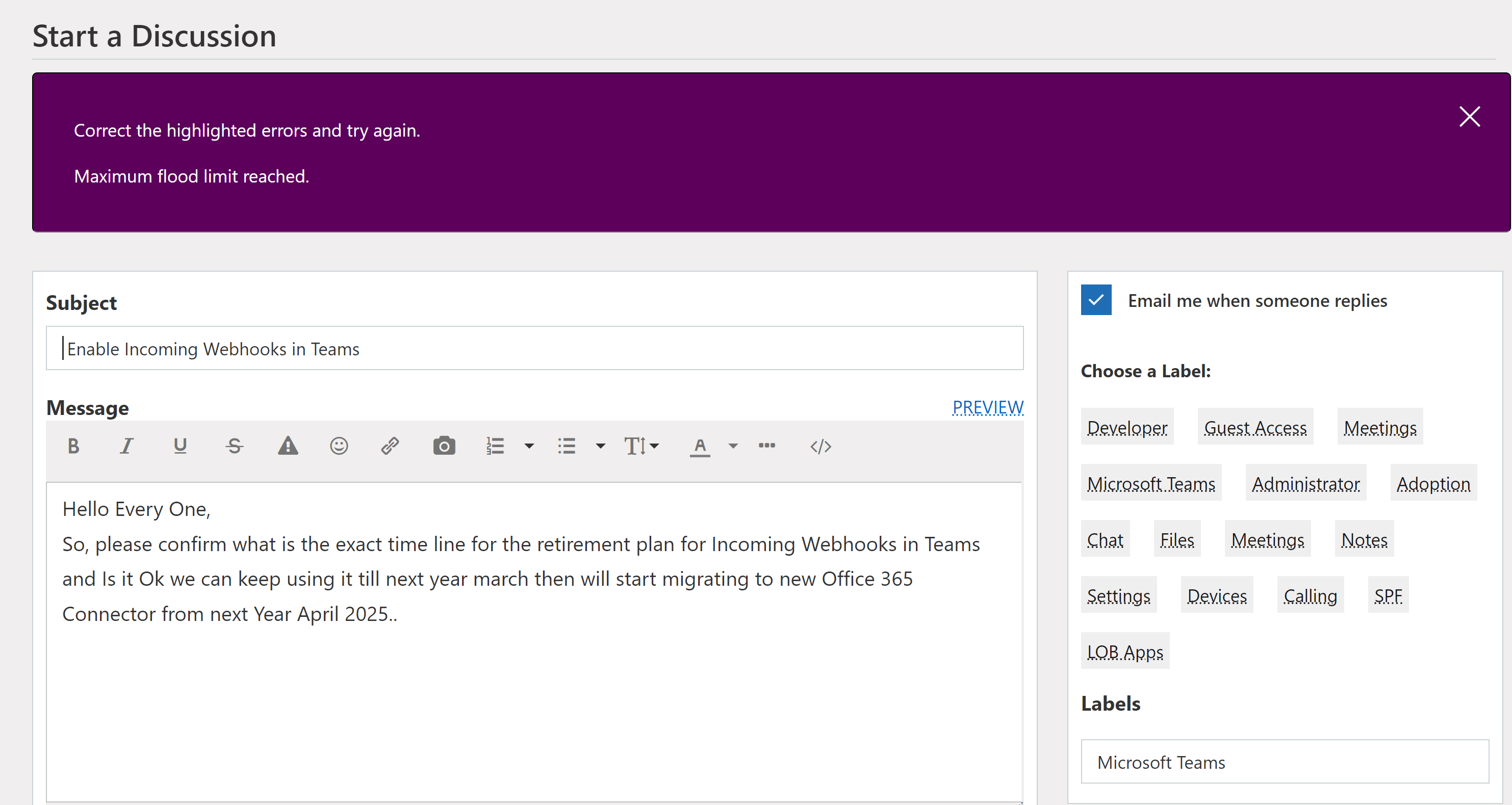The width and height of the screenshot is (1512, 805).
Task: Insert bulleted list
Action: click(567, 447)
